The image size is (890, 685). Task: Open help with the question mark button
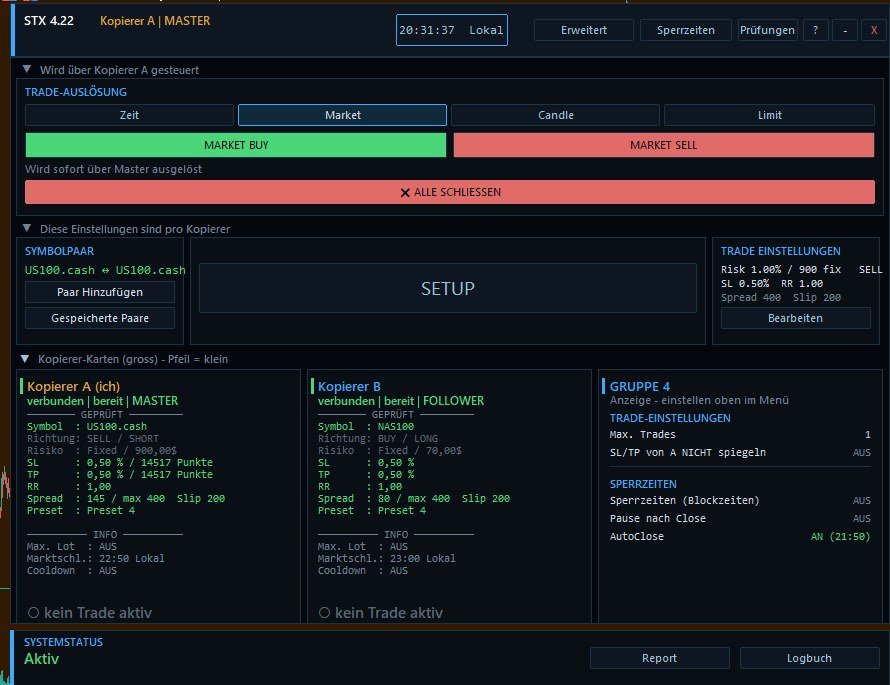tap(816, 30)
